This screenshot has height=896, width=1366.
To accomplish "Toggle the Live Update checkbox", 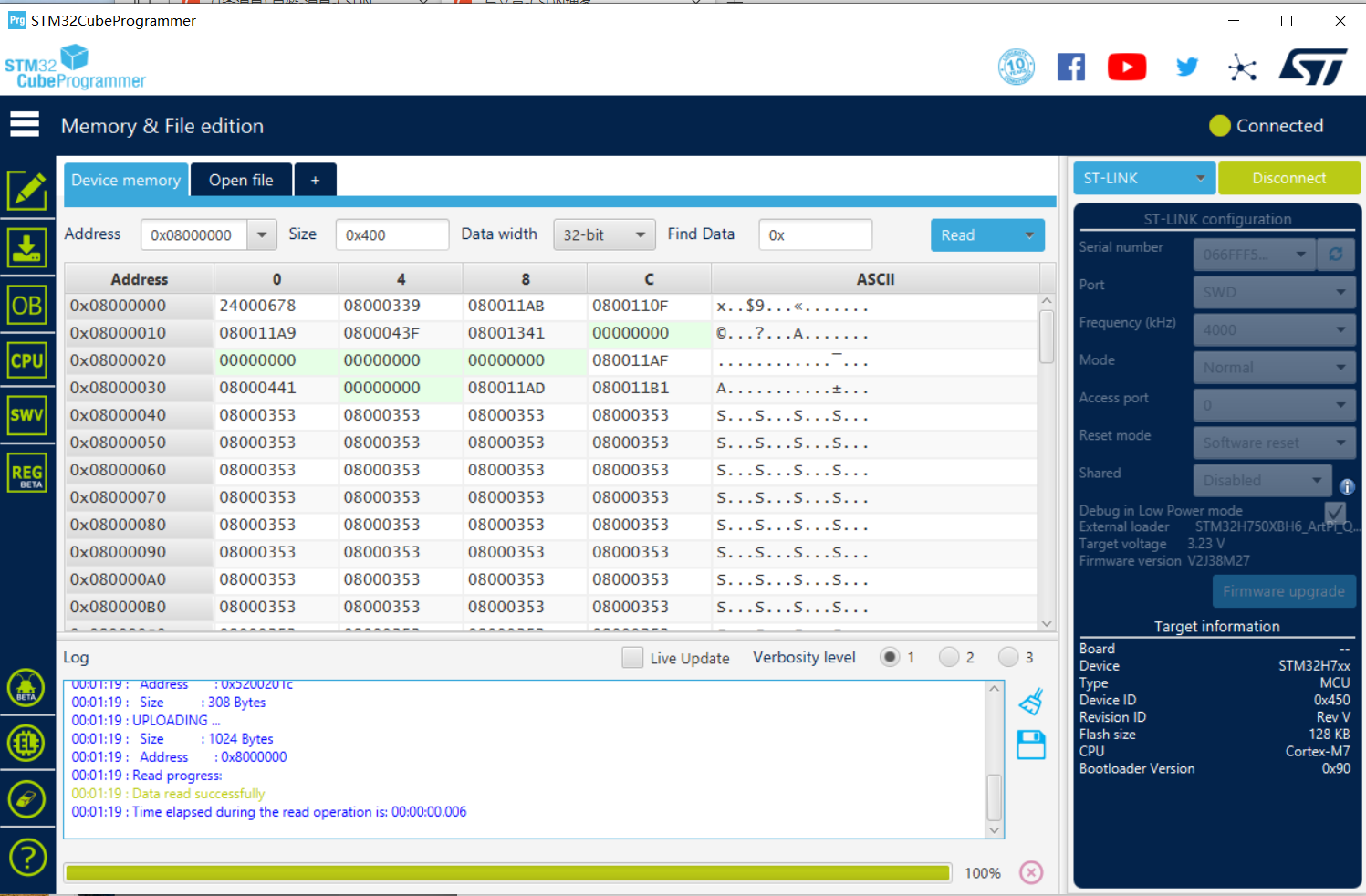I will coord(632,657).
